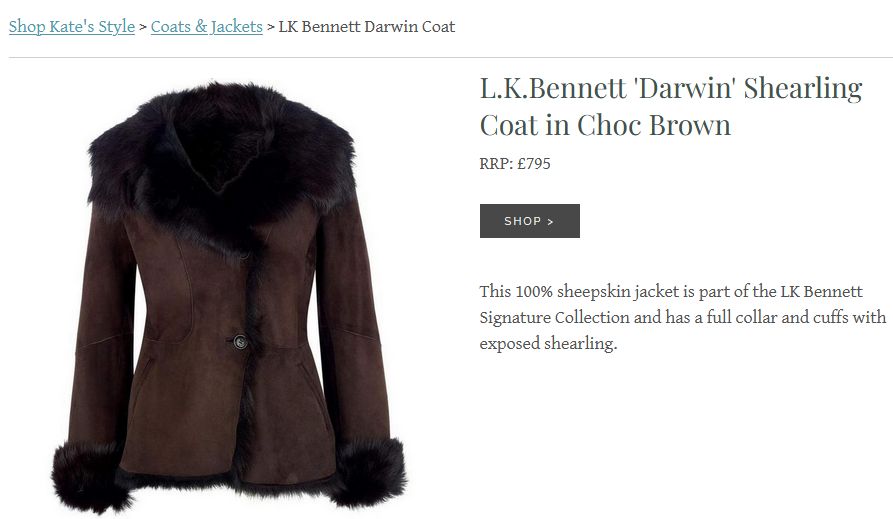This screenshot has width=893, height=519.
Task: Click the dark SHOP button
Action: [x=530, y=221]
